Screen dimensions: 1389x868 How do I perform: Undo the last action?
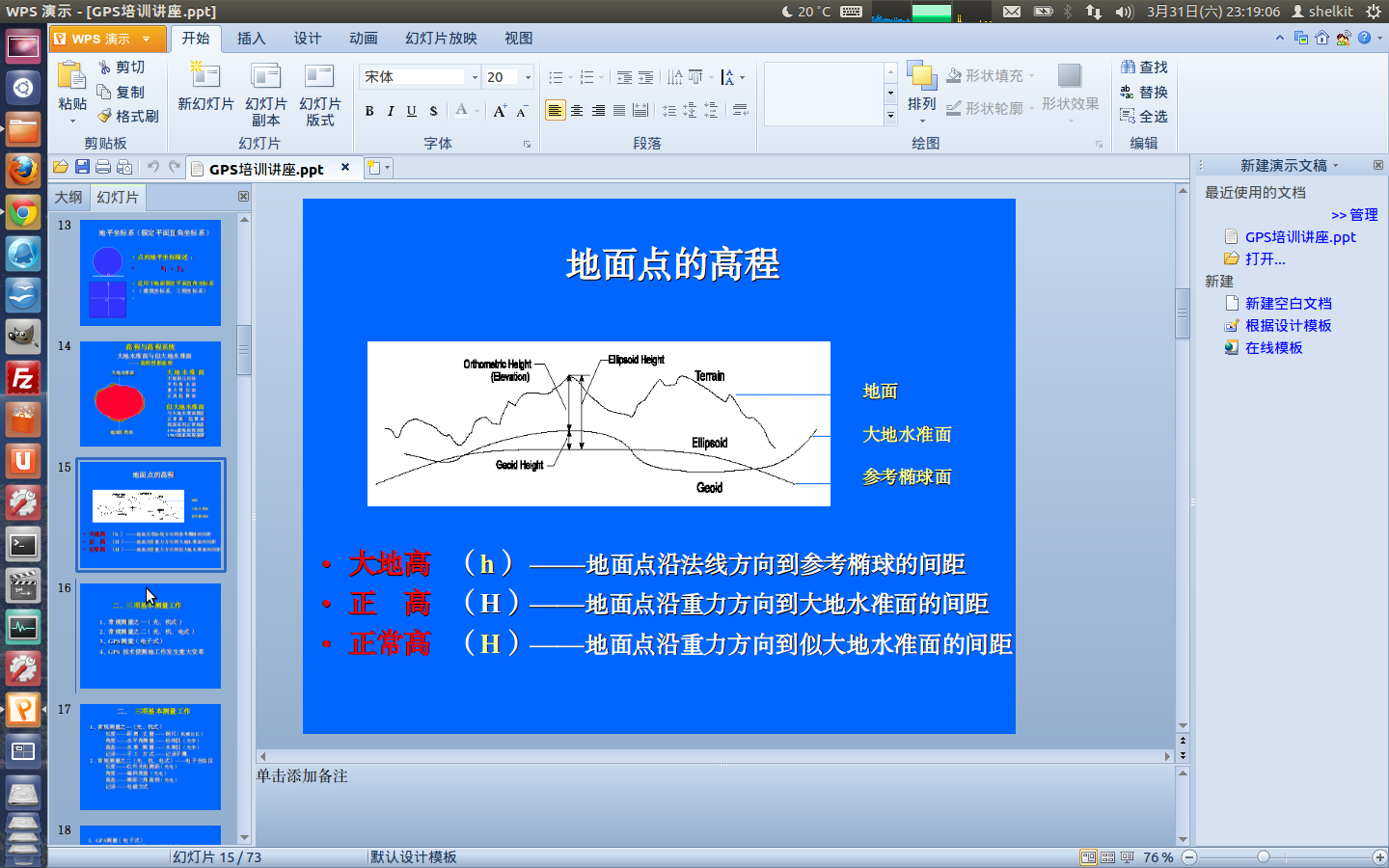(x=152, y=167)
